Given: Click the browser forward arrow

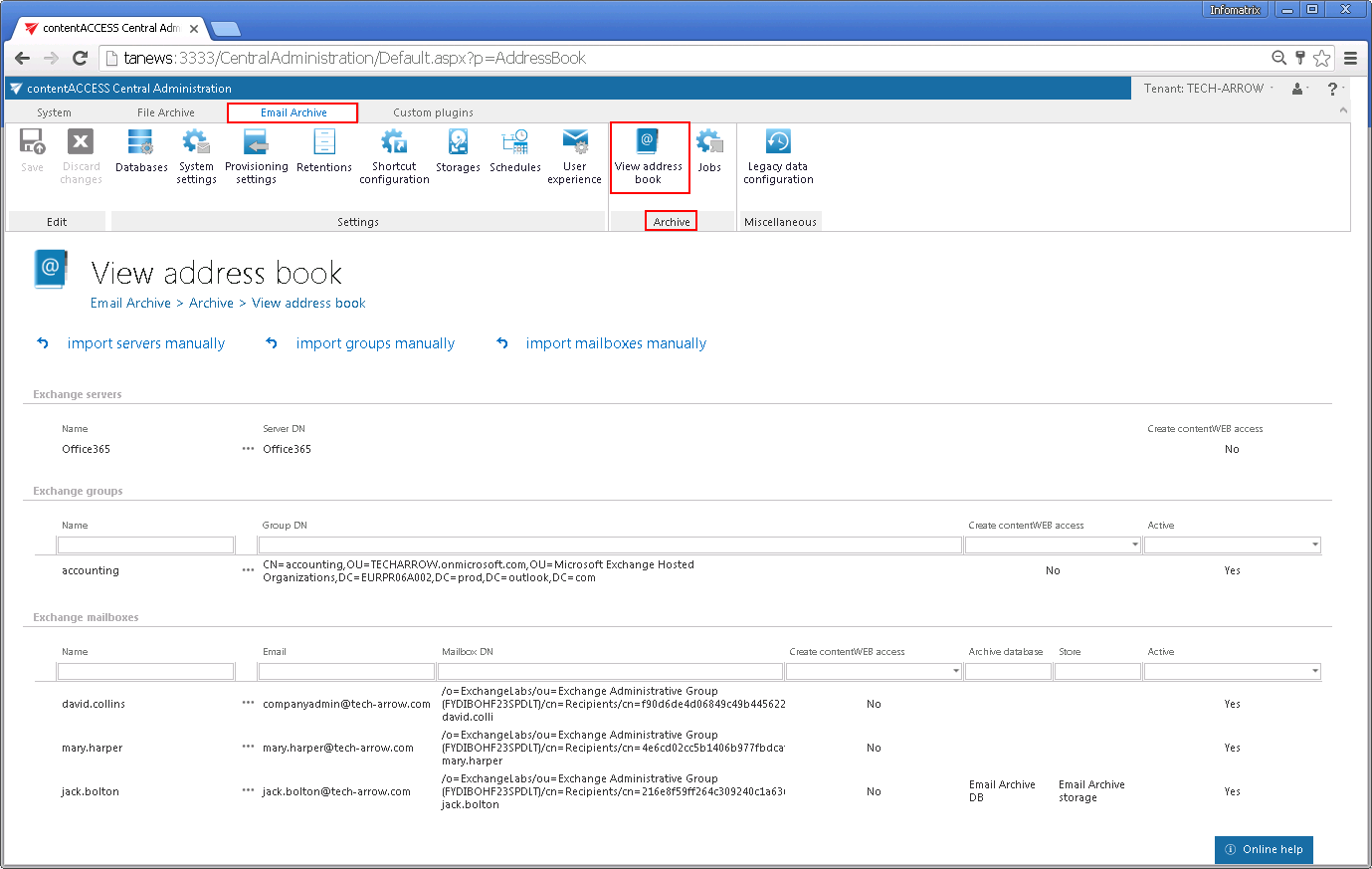Looking at the screenshot, I should tap(51, 58).
